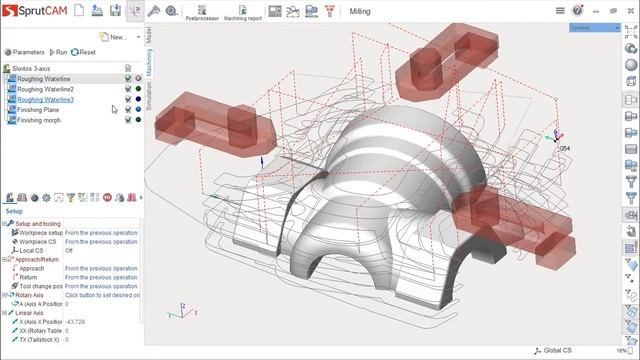
Task: Open operation Parameters
Action: coord(24,52)
